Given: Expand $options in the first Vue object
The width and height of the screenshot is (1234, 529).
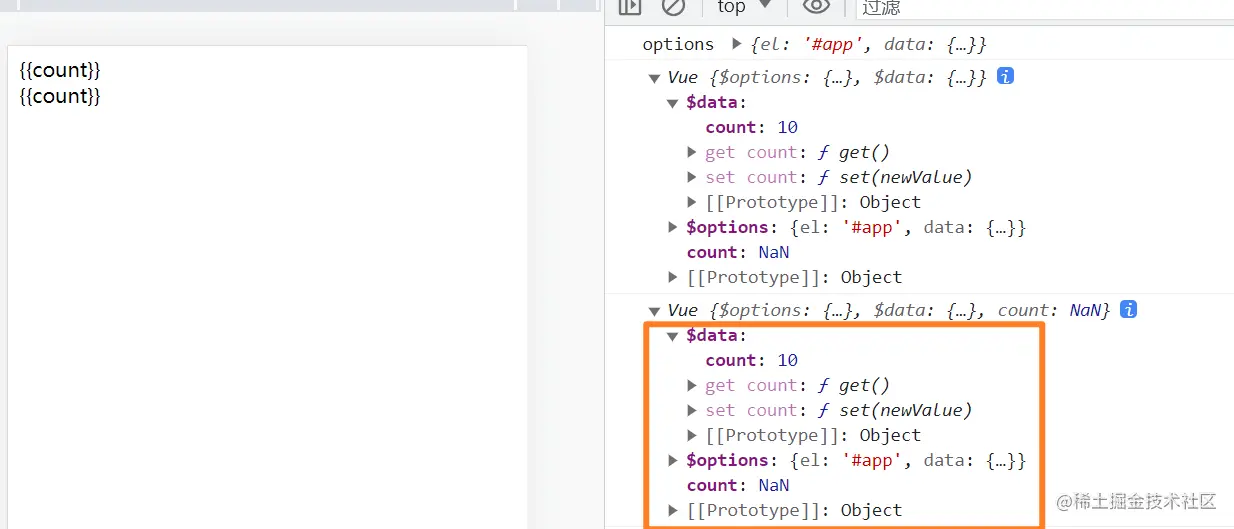Looking at the screenshot, I should (x=673, y=227).
